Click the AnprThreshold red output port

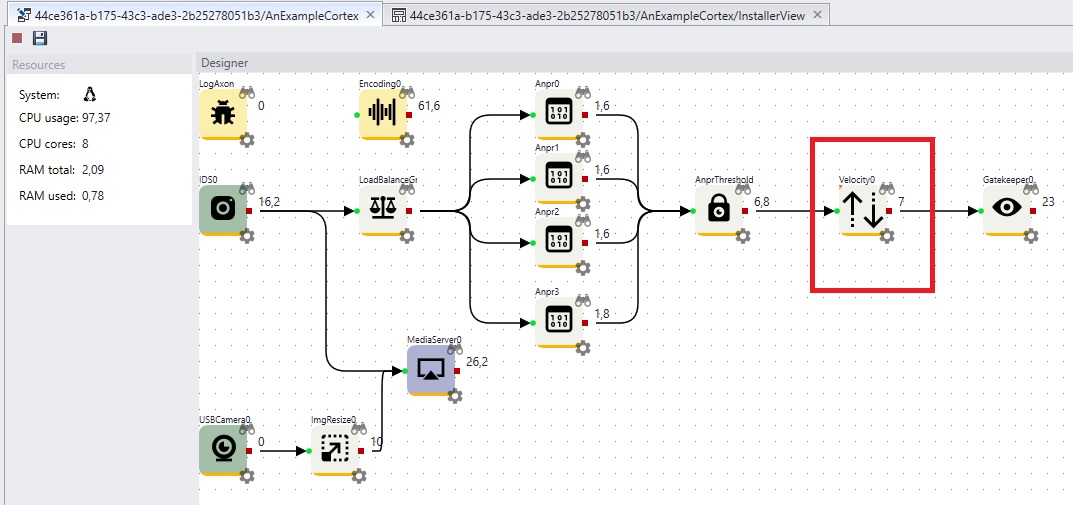pos(745,211)
